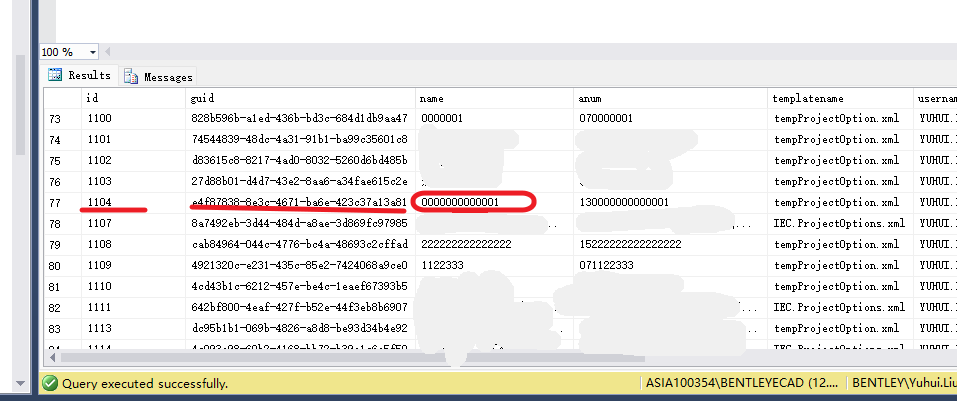
Task: Click id cell 1102
Action: point(134,161)
